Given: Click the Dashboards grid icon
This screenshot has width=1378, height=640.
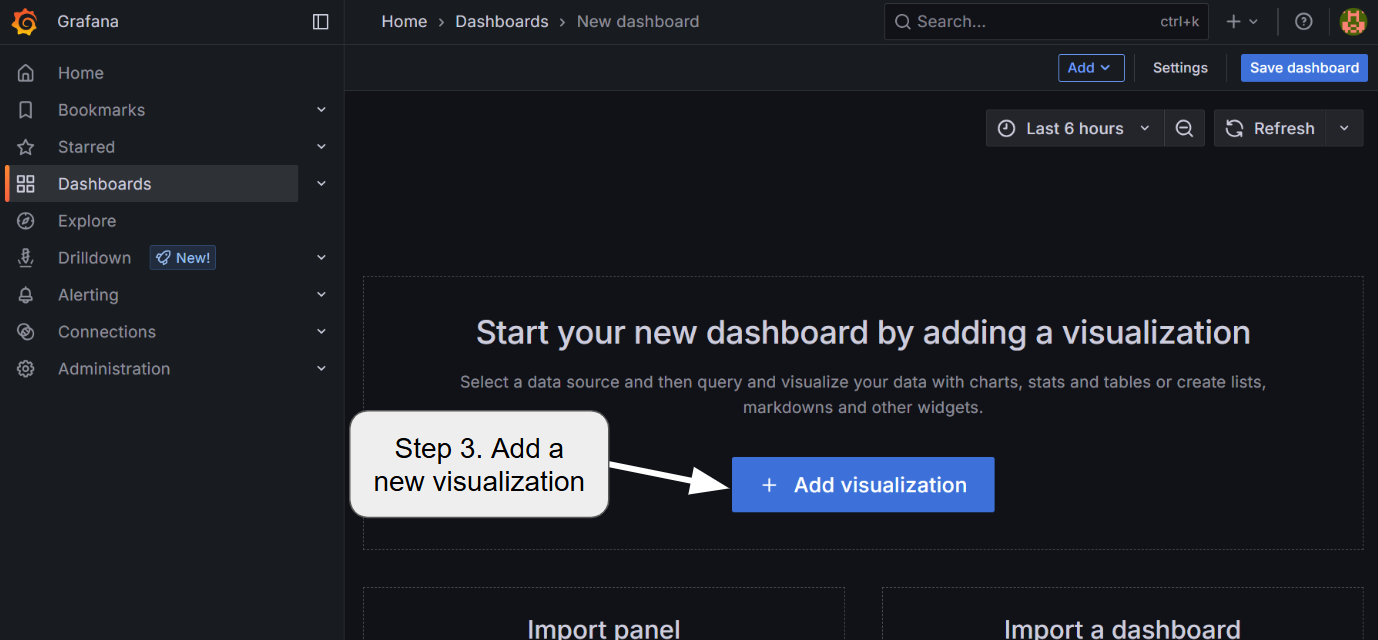Looking at the screenshot, I should pos(26,184).
